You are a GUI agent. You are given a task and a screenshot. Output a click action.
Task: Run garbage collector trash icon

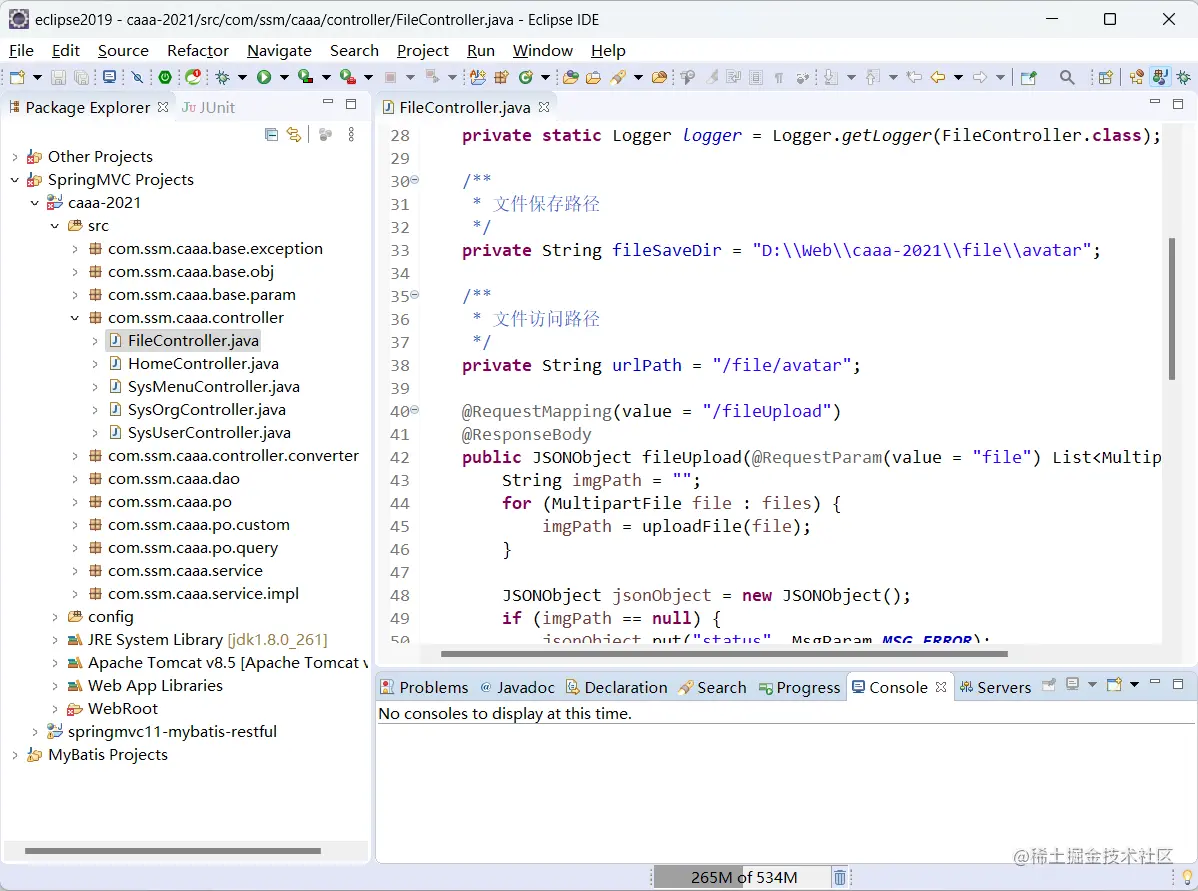click(x=840, y=877)
